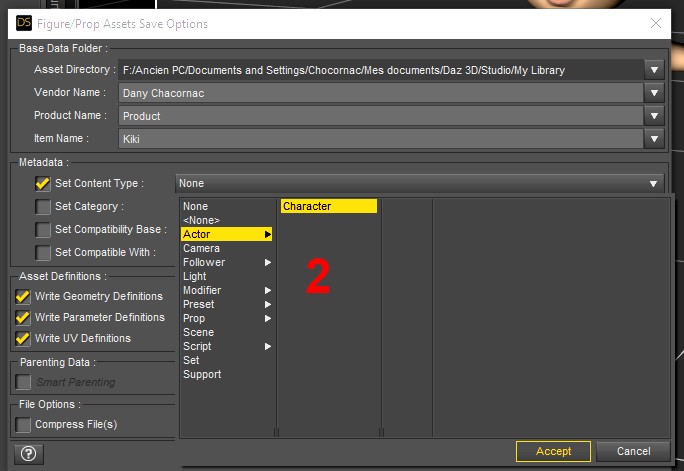The height and width of the screenshot is (471, 684).
Task: Choose None at top of content type list
Action: [x=226, y=206]
